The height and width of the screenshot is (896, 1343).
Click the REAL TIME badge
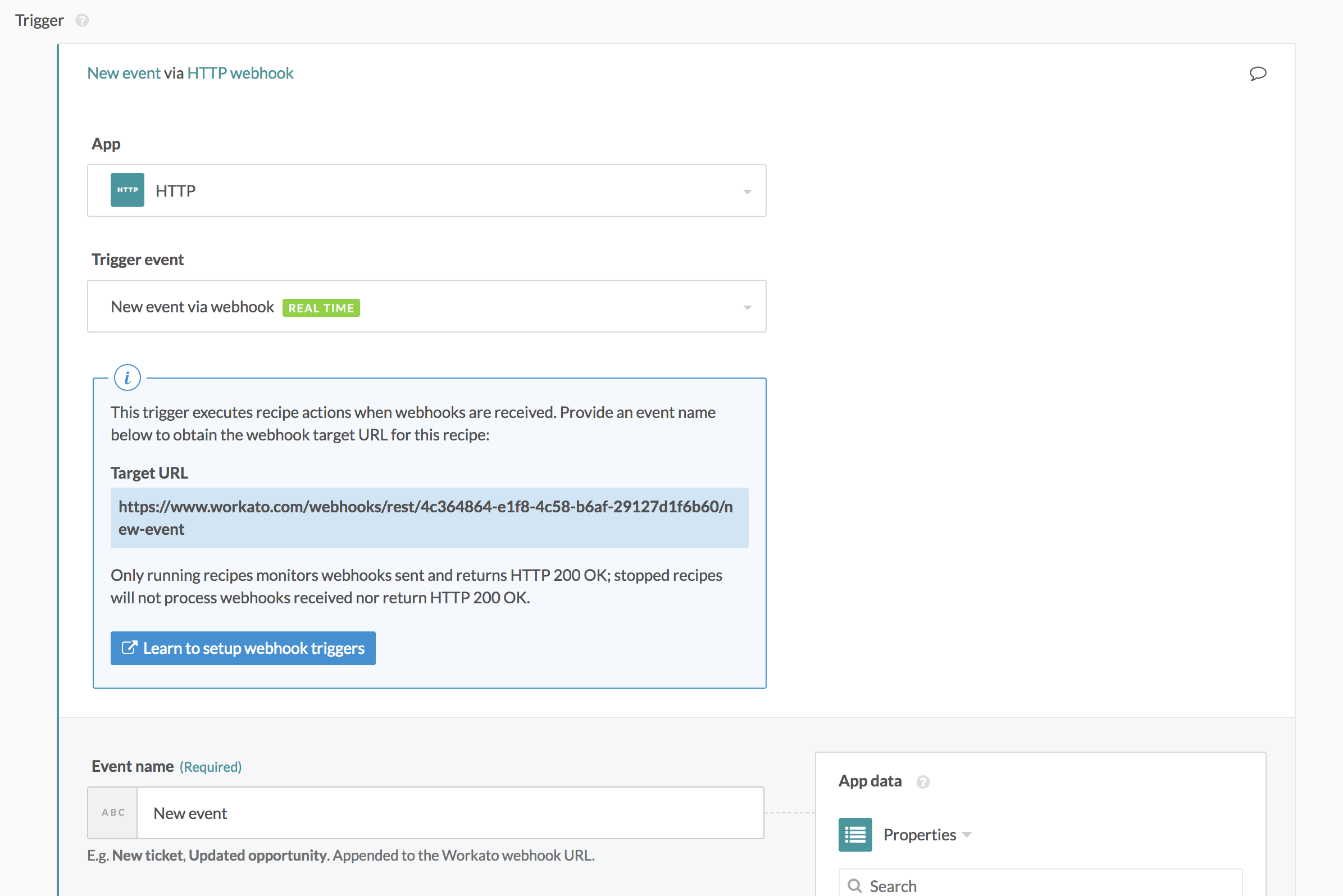[321, 307]
